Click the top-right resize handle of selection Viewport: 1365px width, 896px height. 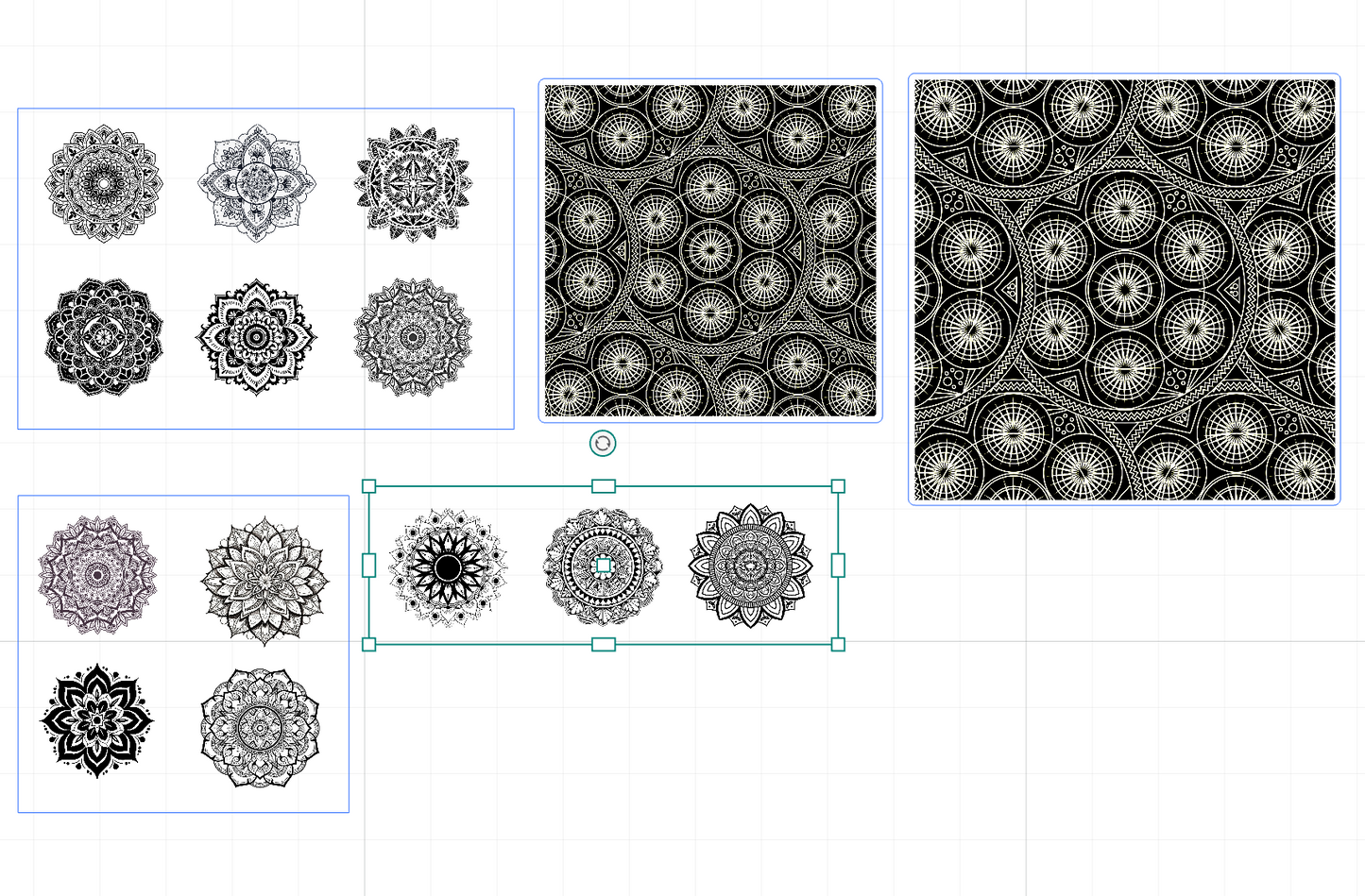tap(838, 486)
